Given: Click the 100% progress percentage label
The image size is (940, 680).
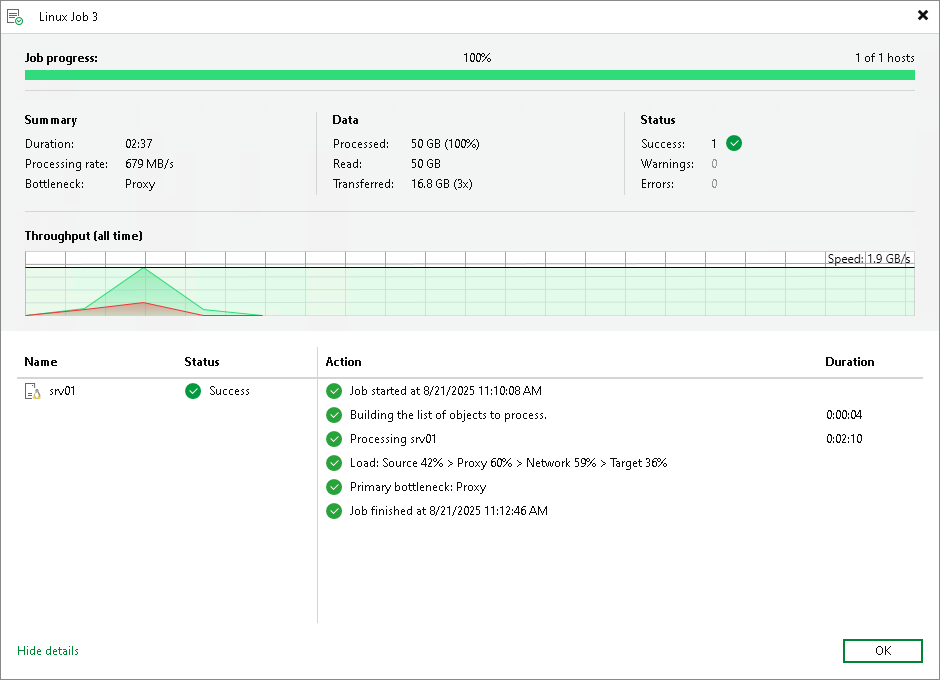Looking at the screenshot, I should coord(477,58).
